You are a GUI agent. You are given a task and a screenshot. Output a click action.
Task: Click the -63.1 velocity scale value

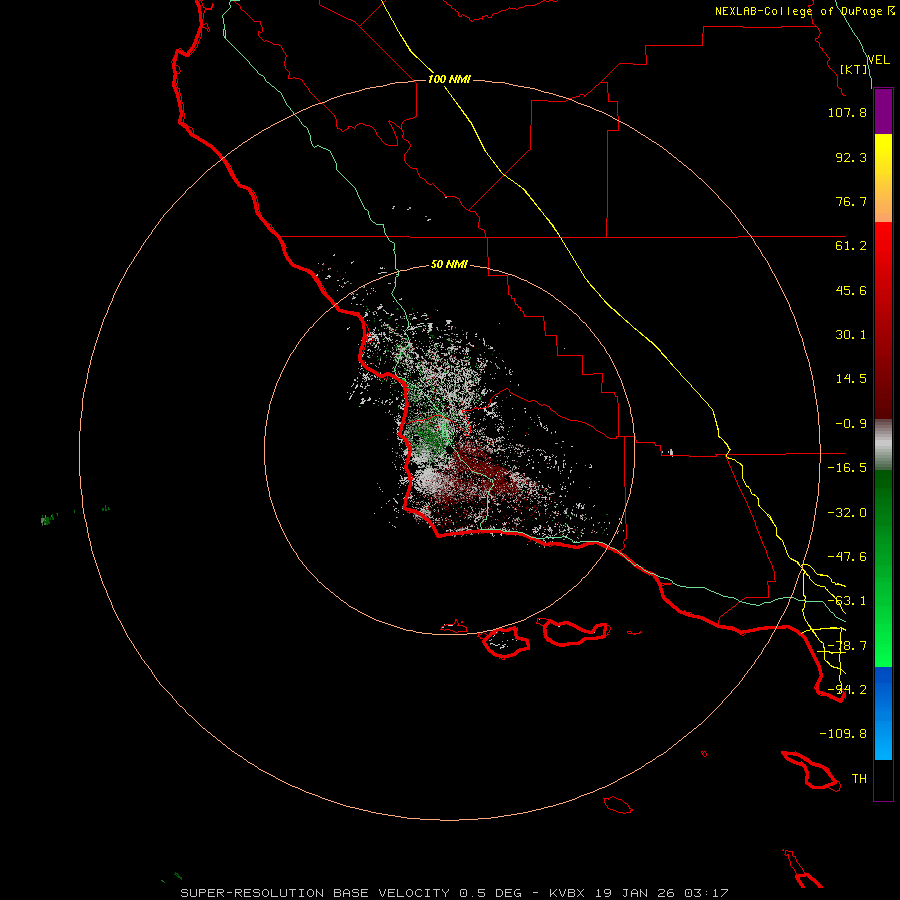click(x=847, y=601)
